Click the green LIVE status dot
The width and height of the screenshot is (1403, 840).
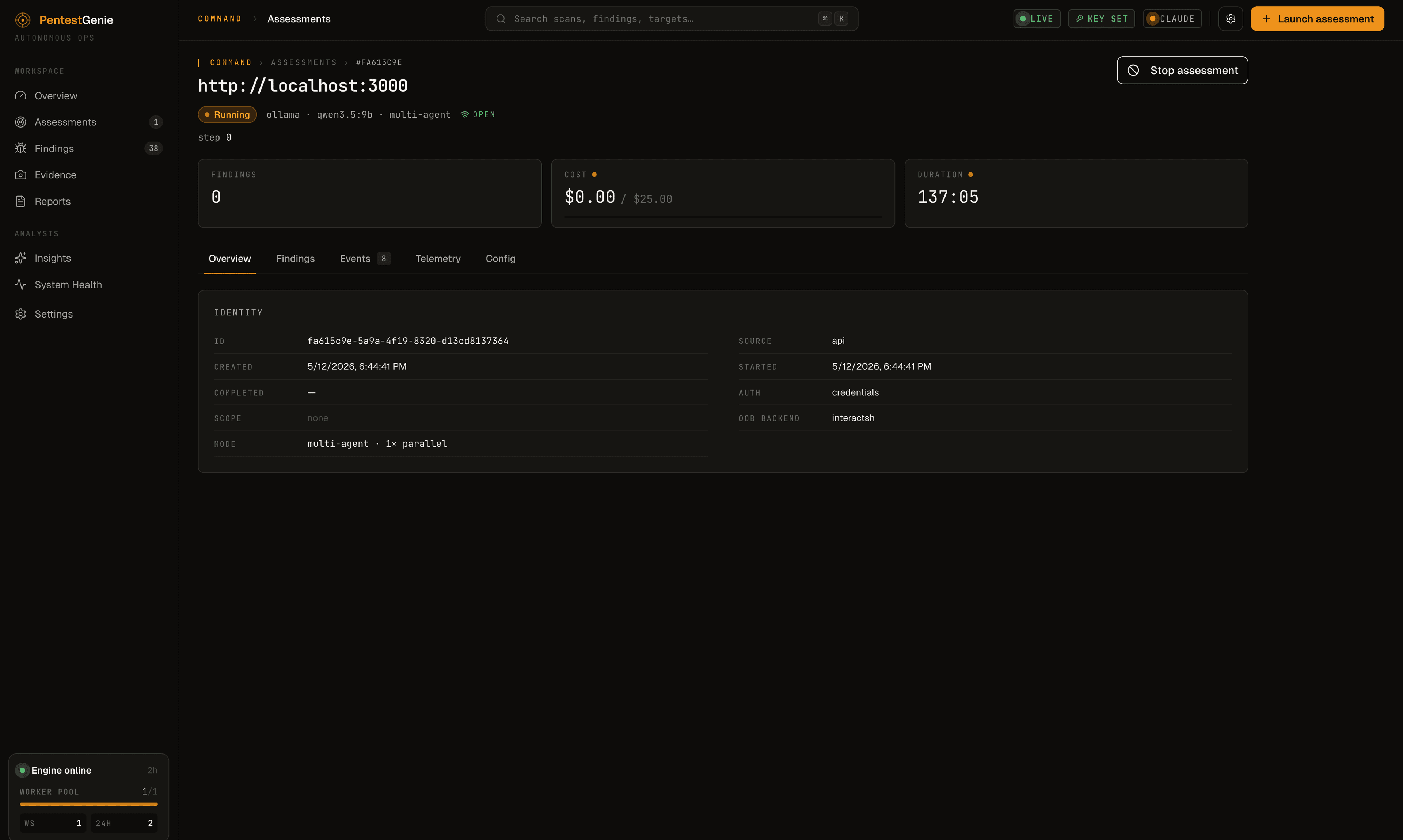1023,19
